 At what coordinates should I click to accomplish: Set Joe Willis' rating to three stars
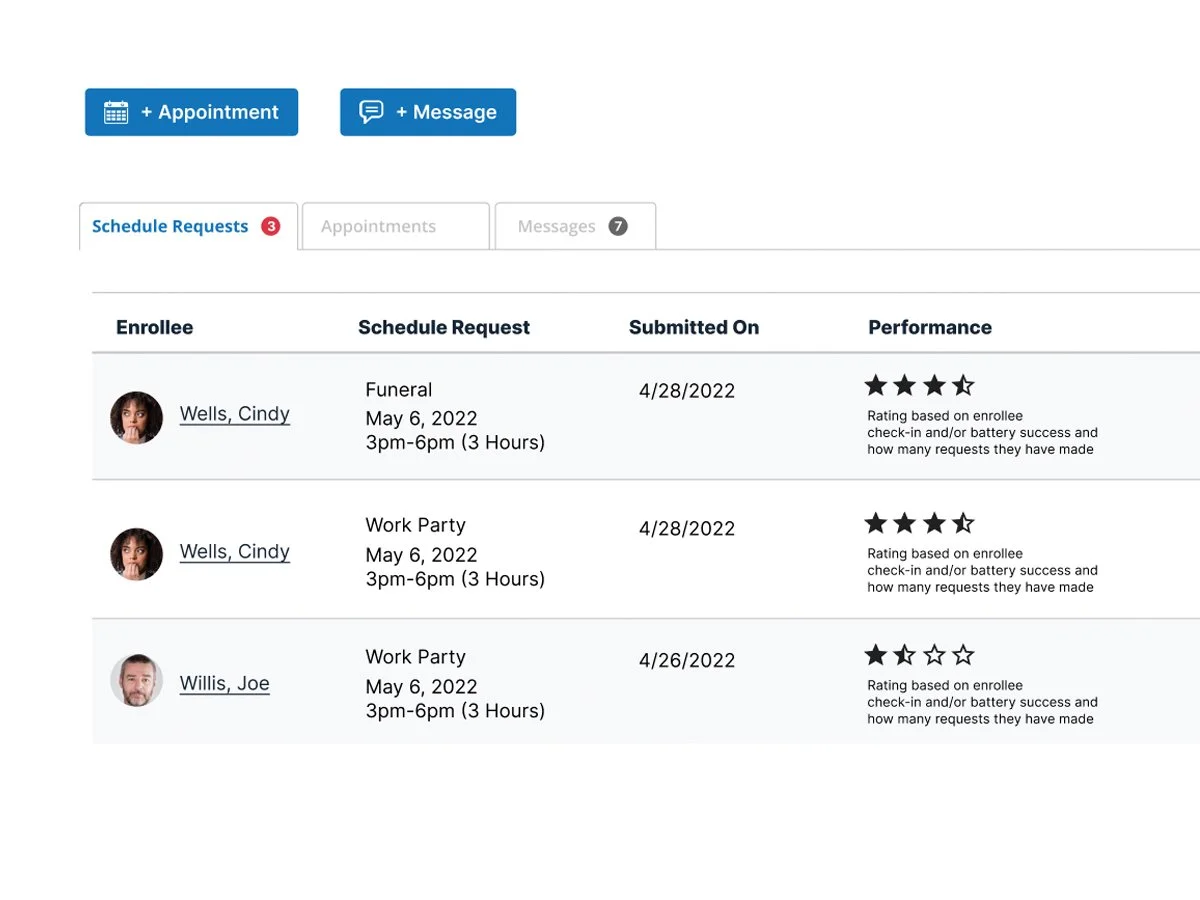pyautogui.click(x=934, y=655)
